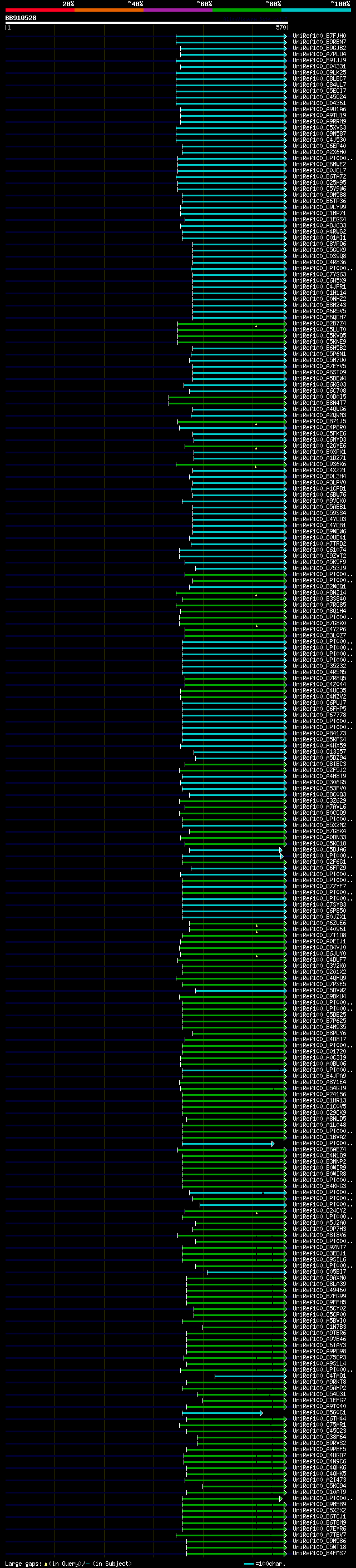Pick the UniRef100_A9U1A6 hit

click(319, 109)
